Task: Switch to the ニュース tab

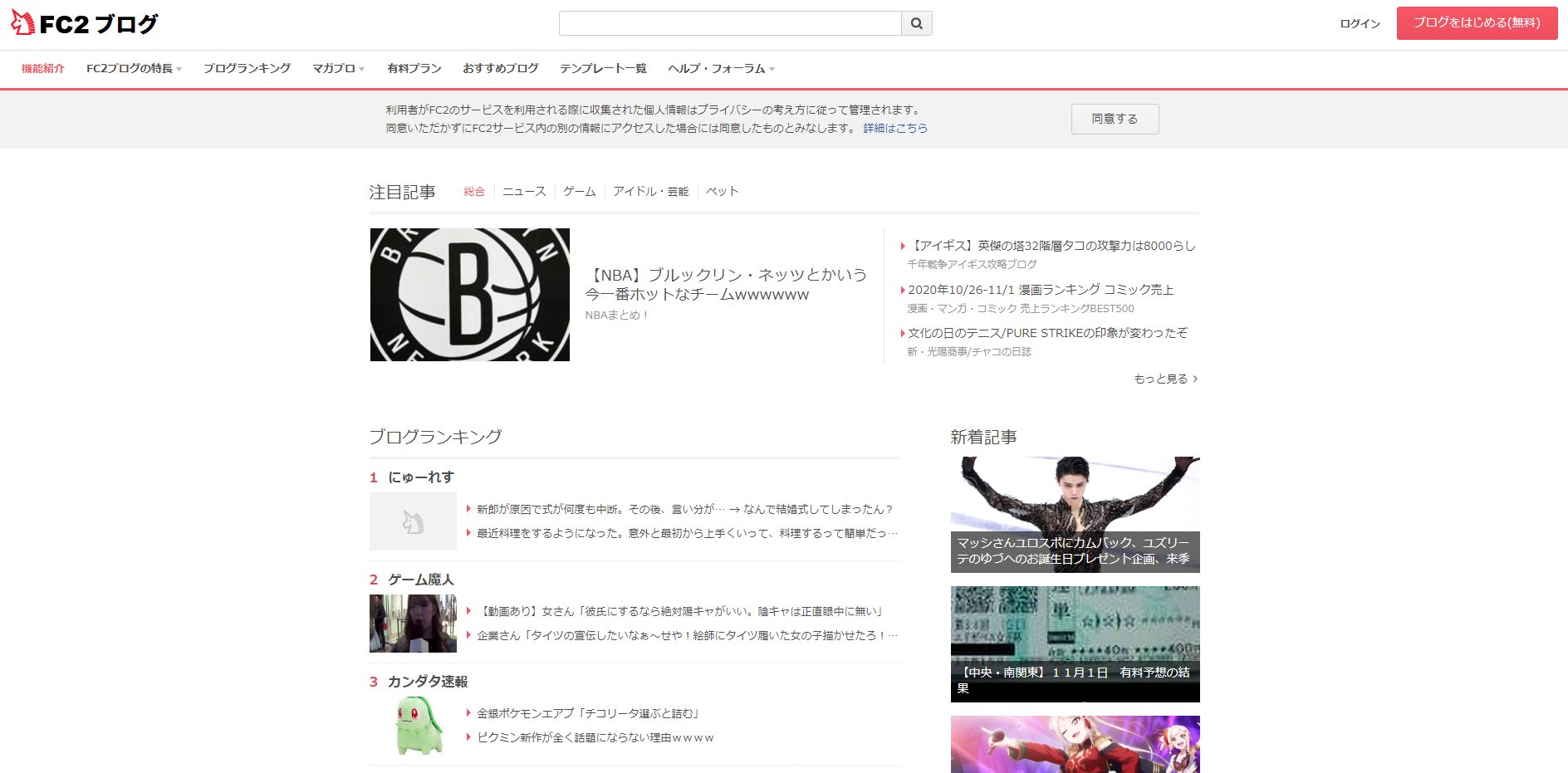Action: click(524, 191)
